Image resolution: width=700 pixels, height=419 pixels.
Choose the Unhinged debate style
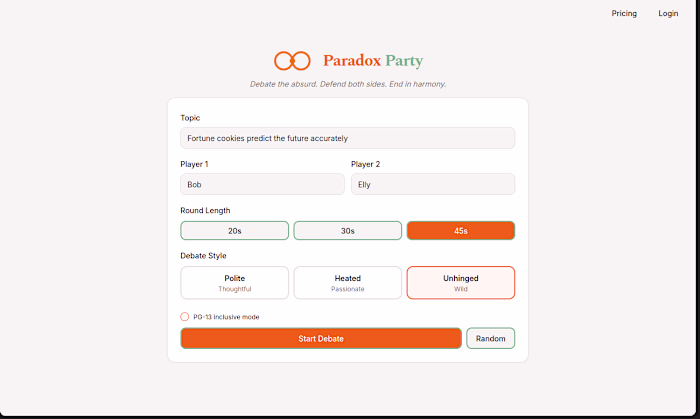460,282
